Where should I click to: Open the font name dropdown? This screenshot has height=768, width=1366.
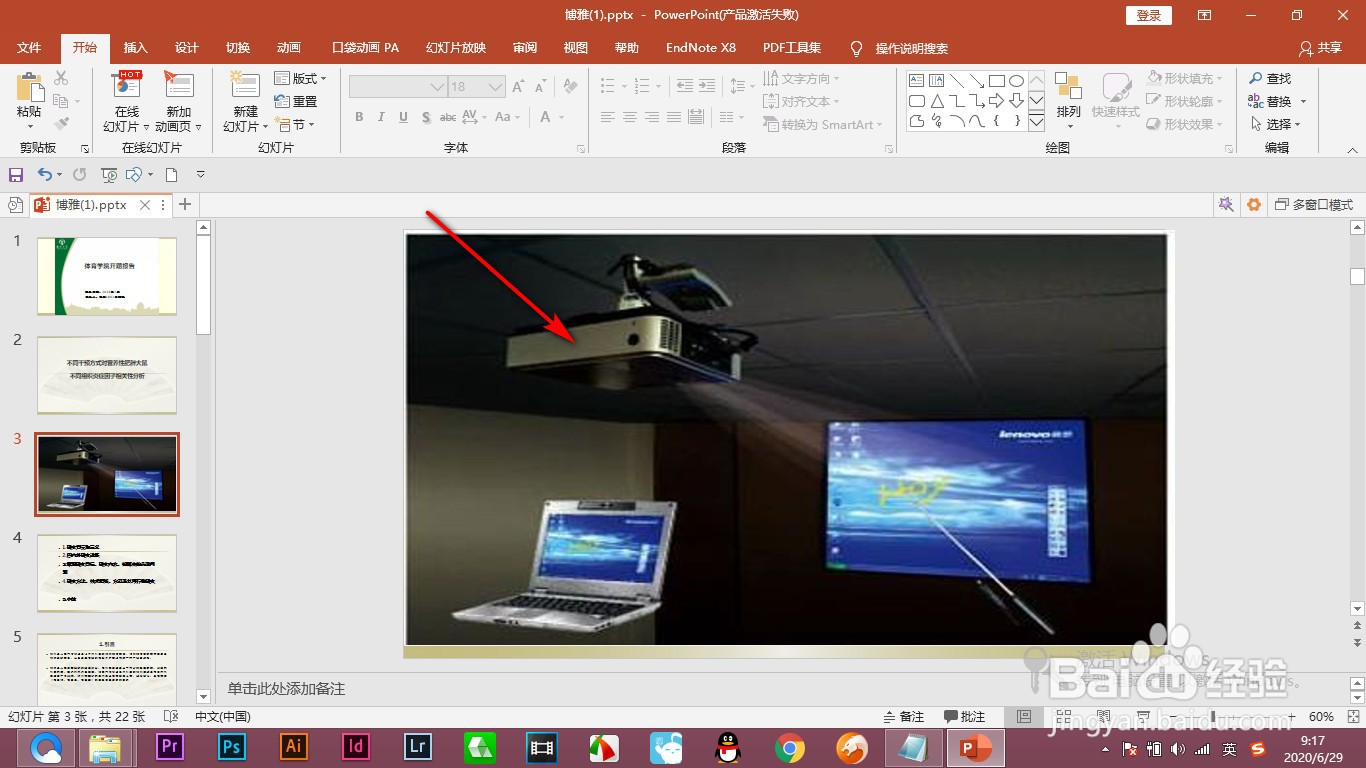(437, 87)
